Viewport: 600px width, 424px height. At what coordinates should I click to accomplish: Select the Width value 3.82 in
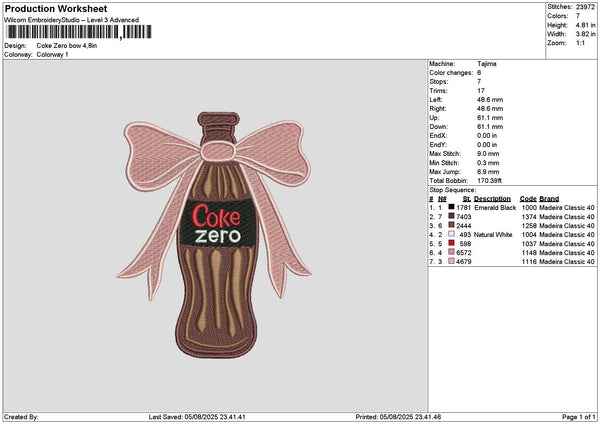click(x=585, y=34)
